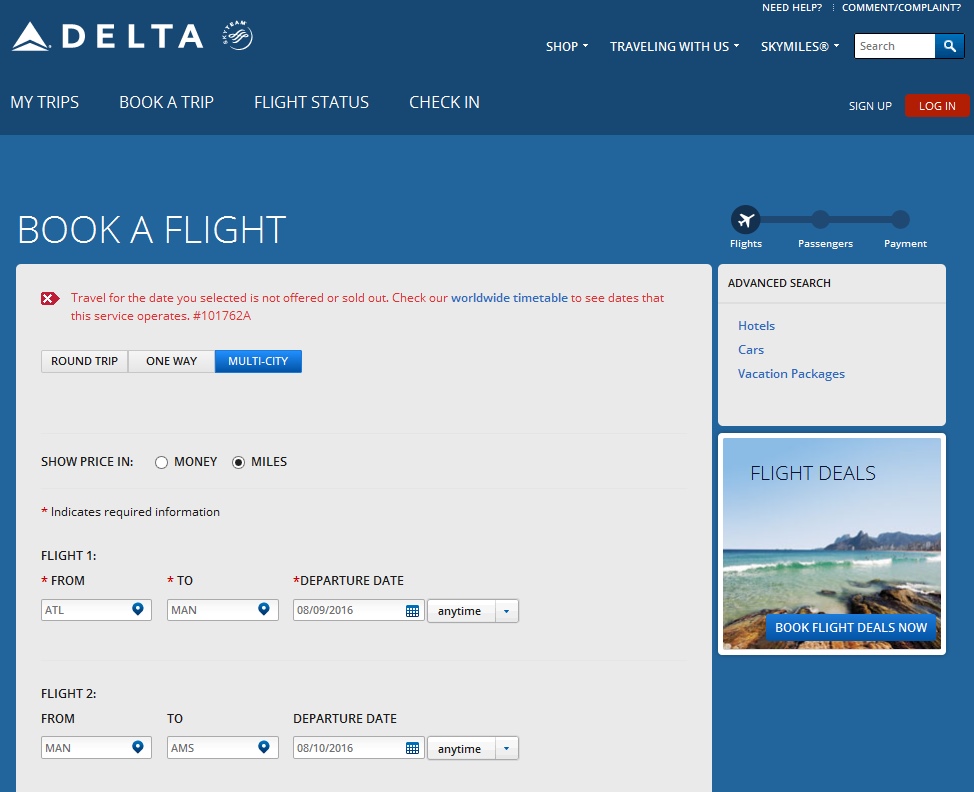Image resolution: width=974 pixels, height=792 pixels.
Task: Switch to ONE WAY trip type
Action: coord(171,361)
